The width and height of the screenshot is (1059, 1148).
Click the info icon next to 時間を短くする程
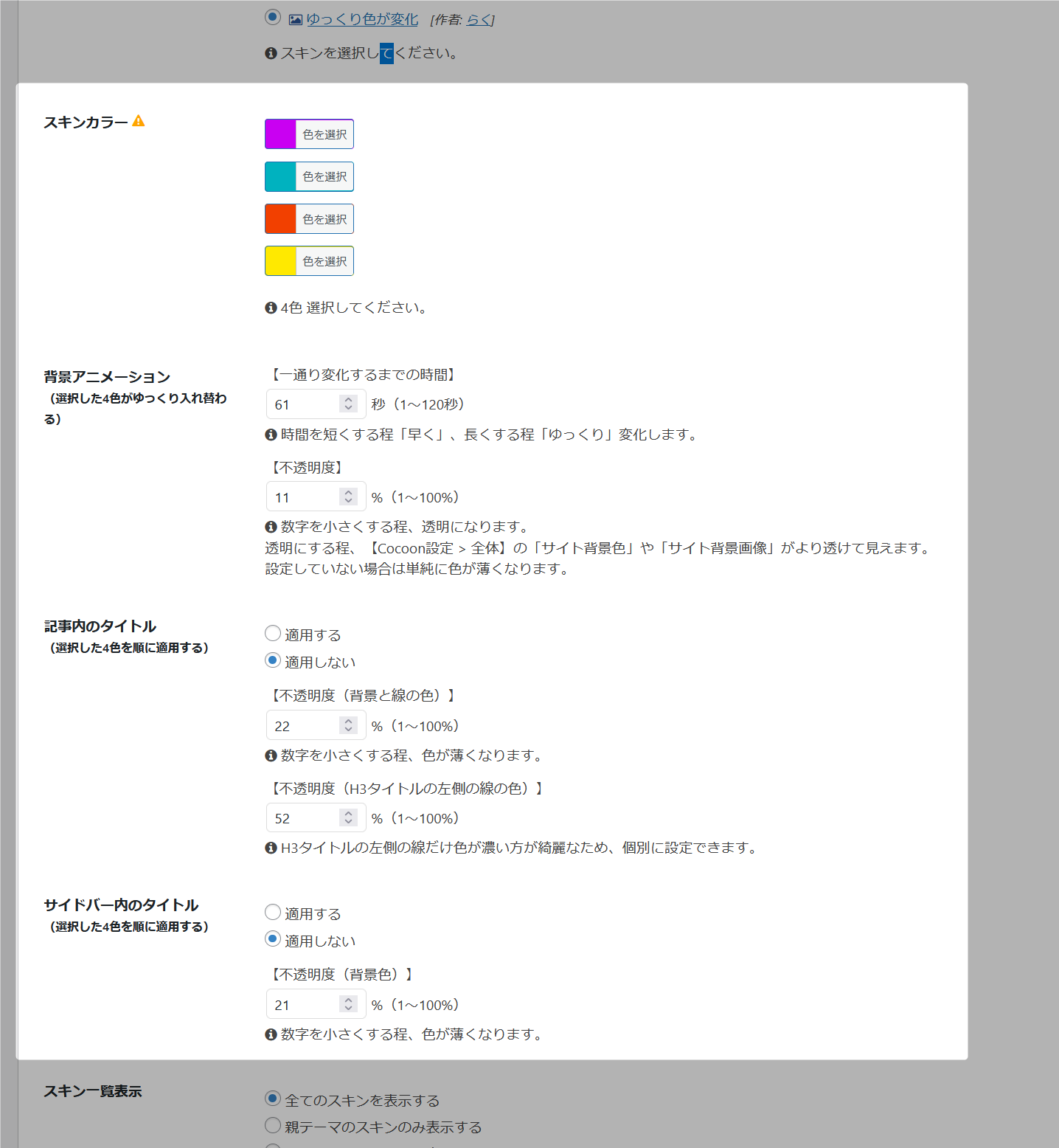(x=271, y=435)
